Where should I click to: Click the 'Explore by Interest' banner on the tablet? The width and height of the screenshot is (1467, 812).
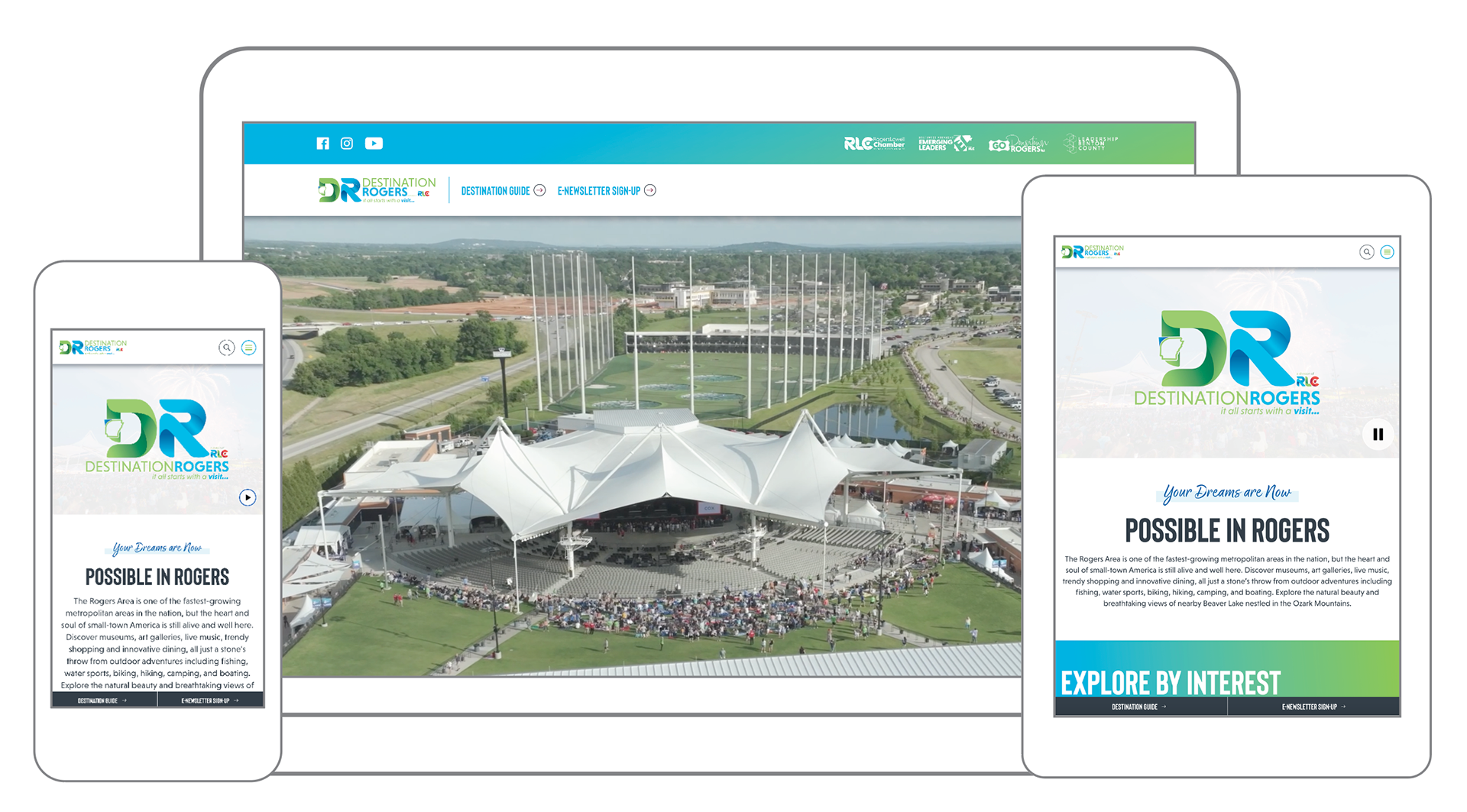click(1227, 669)
